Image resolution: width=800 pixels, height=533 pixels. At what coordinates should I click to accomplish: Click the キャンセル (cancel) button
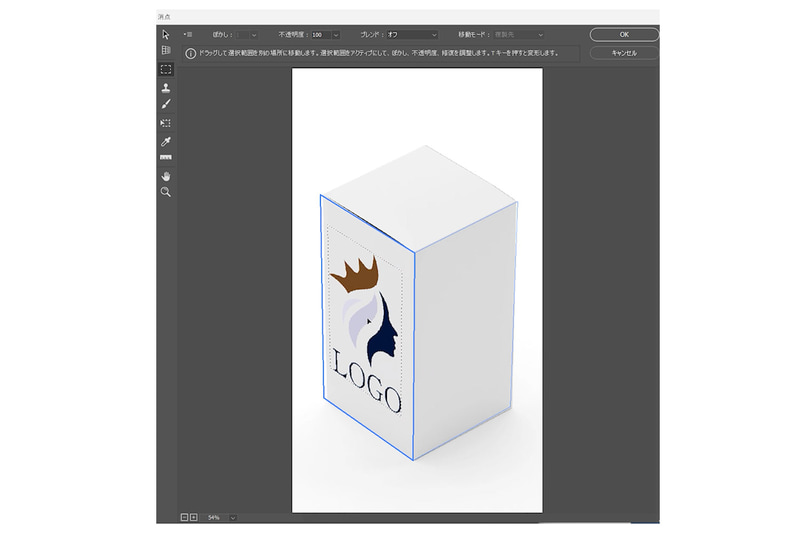pyautogui.click(x=624, y=53)
